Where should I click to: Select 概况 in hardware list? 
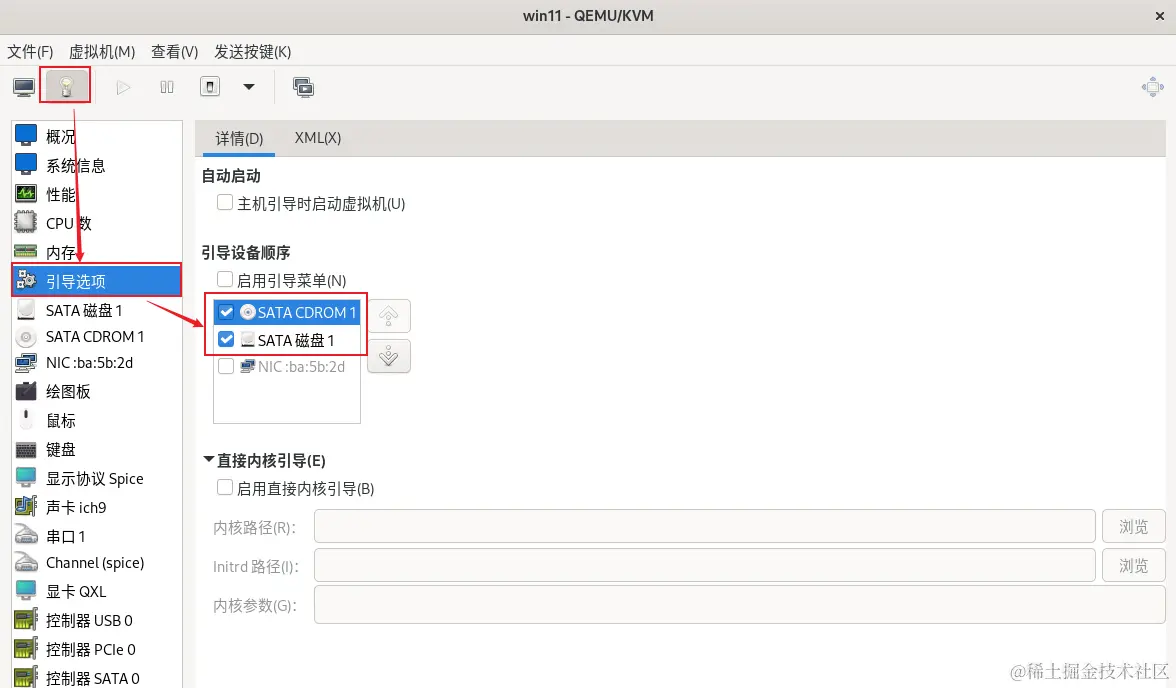(97, 136)
